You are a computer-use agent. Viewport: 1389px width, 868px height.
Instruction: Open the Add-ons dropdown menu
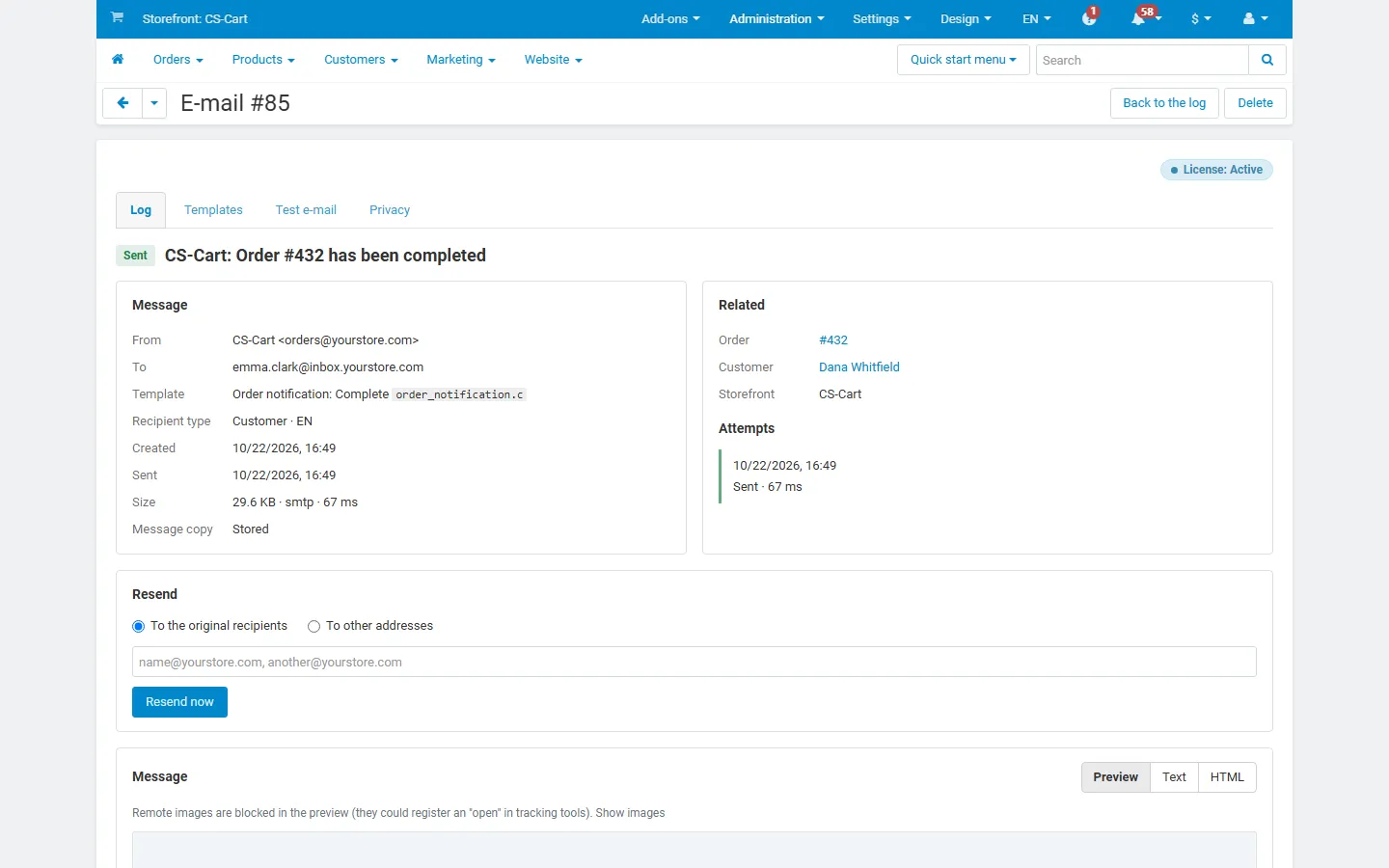[x=670, y=18]
